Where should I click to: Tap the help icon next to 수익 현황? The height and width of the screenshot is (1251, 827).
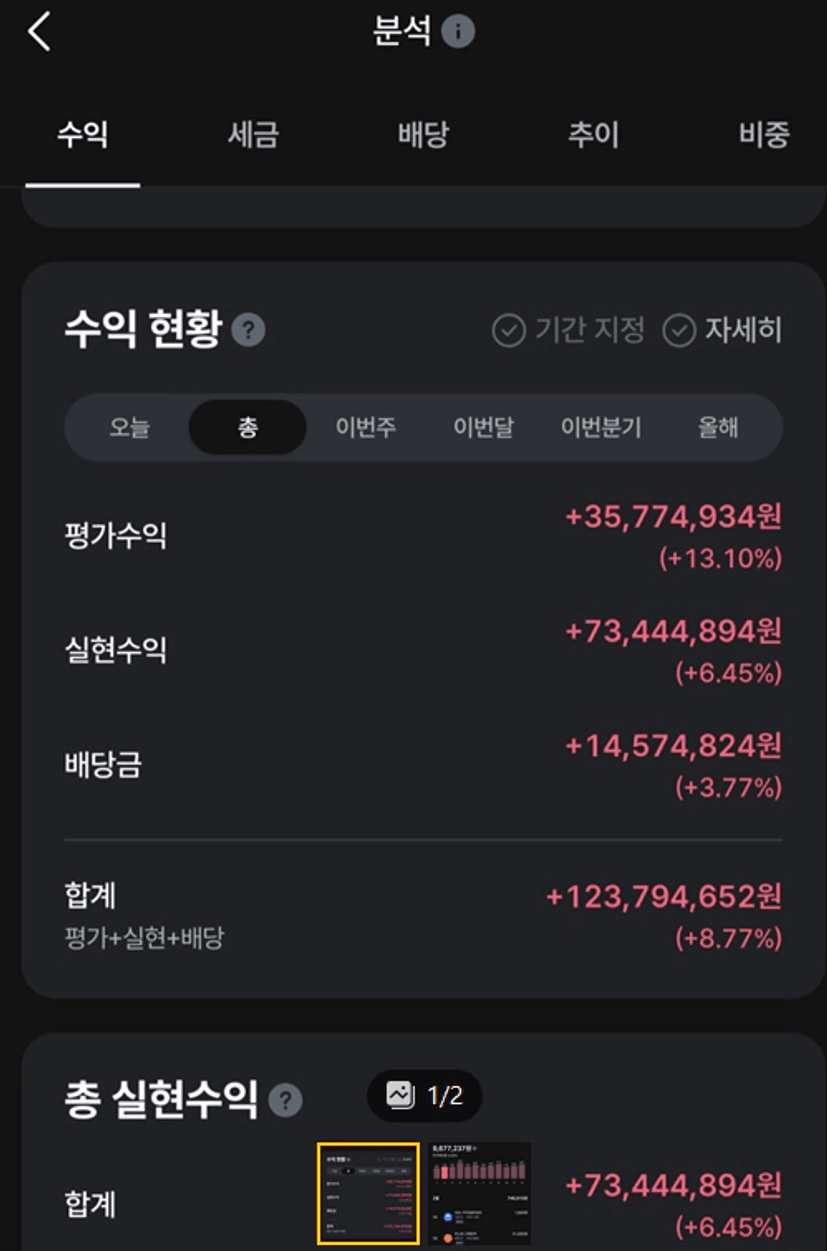[x=248, y=330]
